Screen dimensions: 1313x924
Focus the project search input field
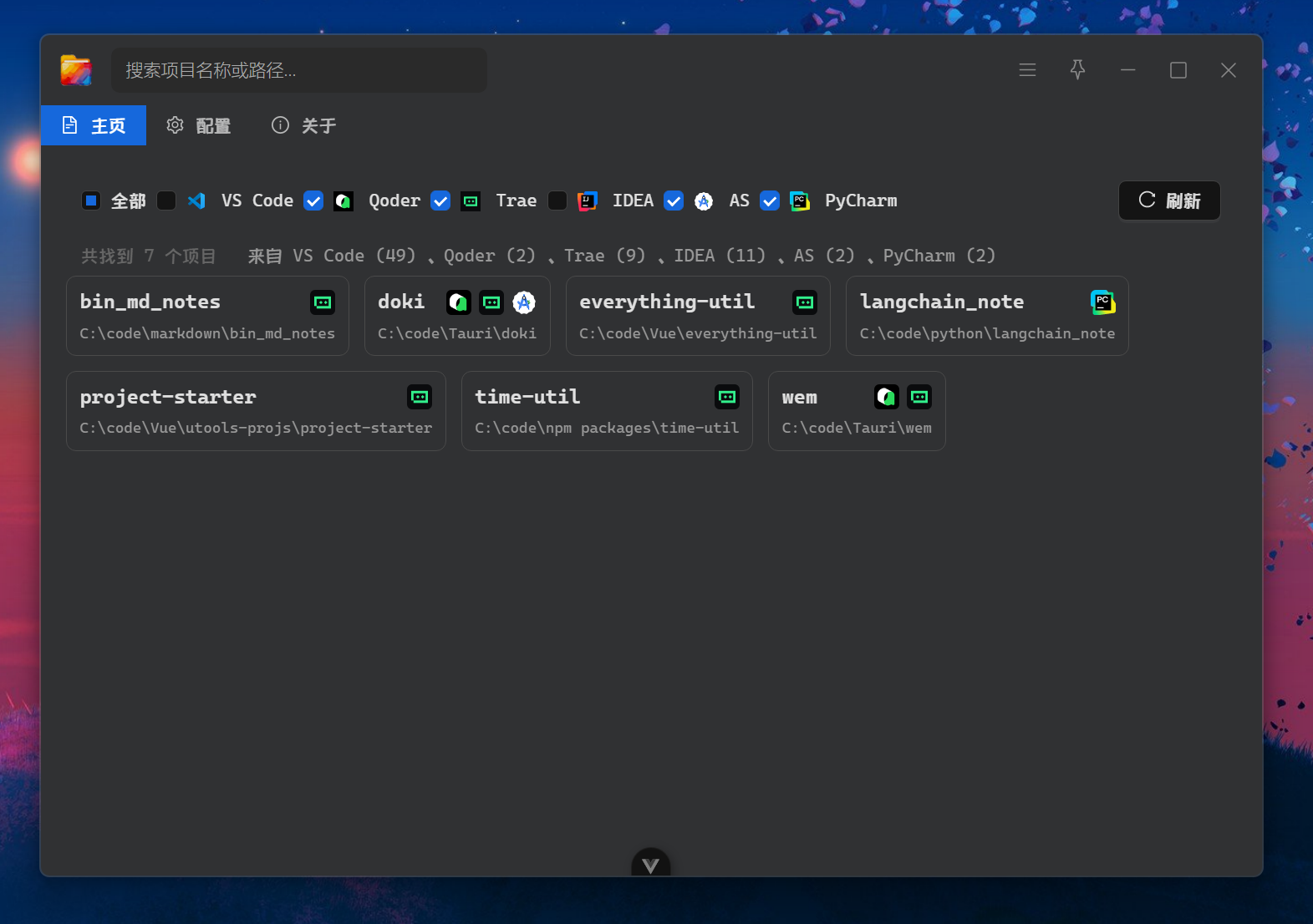click(298, 70)
